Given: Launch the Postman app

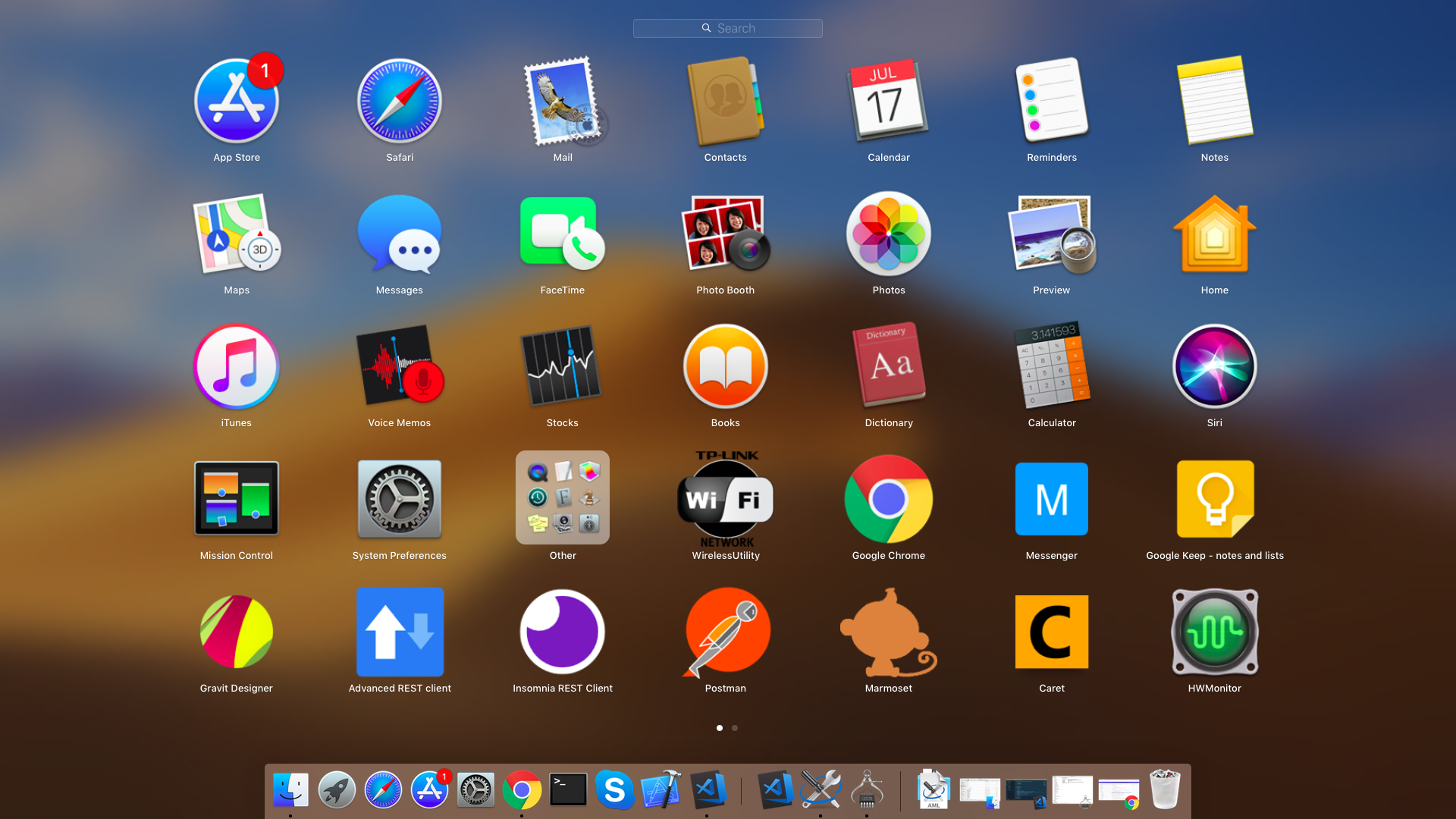Looking at the screenshot, I should 726,632.
